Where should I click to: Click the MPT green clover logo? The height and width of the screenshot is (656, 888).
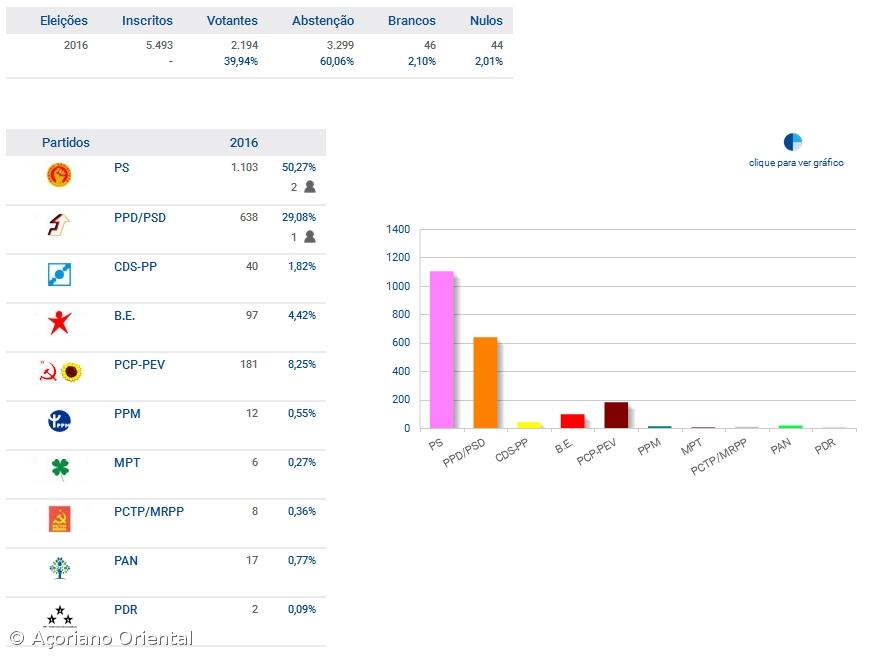click(x=59, y=470)
